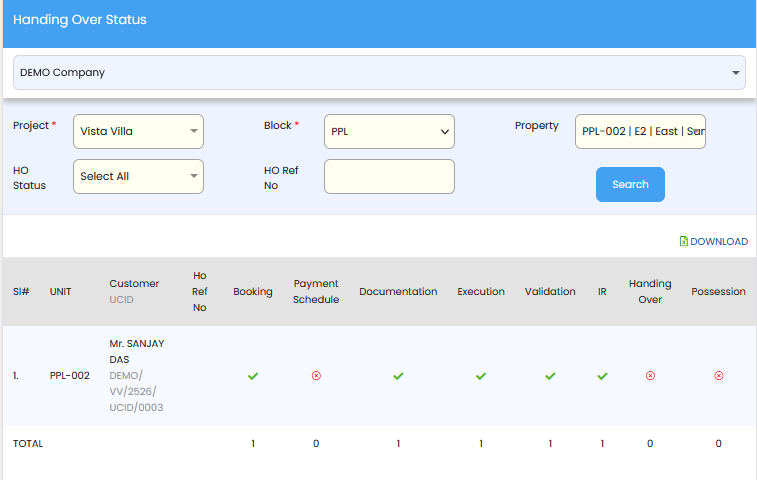Open the DEMO Company dropdown
The width and height of the screenshot is (757, 480).
pos(379,72)
